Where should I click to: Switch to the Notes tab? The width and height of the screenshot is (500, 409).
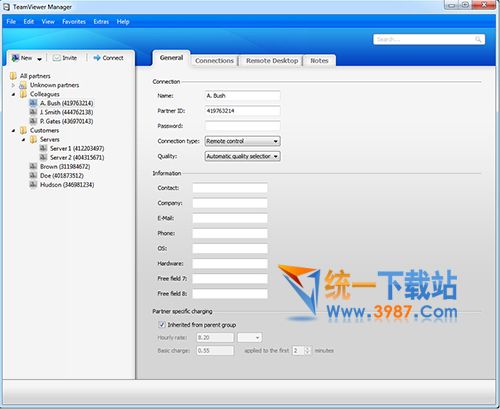point(319,61)
